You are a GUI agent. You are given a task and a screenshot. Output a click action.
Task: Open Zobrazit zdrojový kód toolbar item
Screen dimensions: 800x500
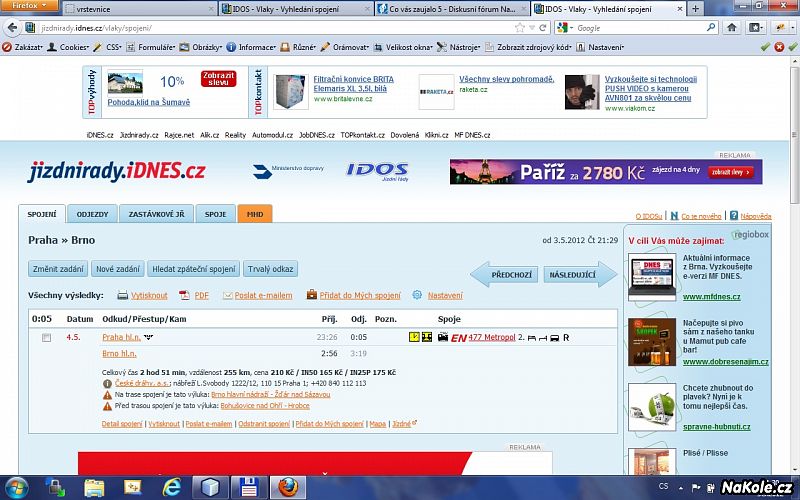[528, 47]
